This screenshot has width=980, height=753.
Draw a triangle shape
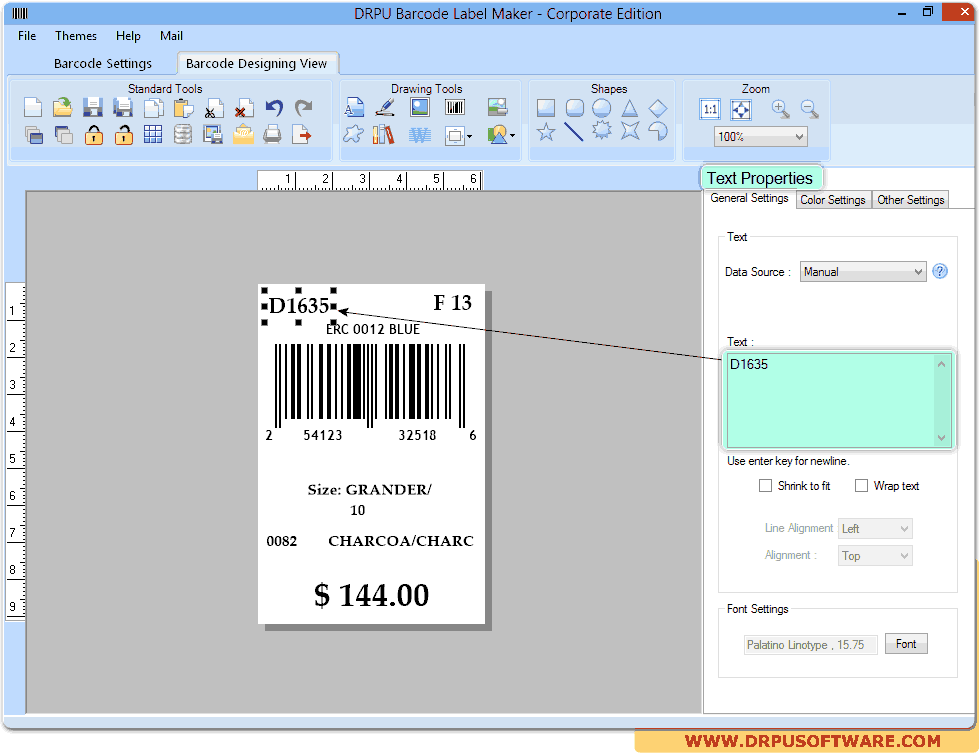[x=629, y=108]
